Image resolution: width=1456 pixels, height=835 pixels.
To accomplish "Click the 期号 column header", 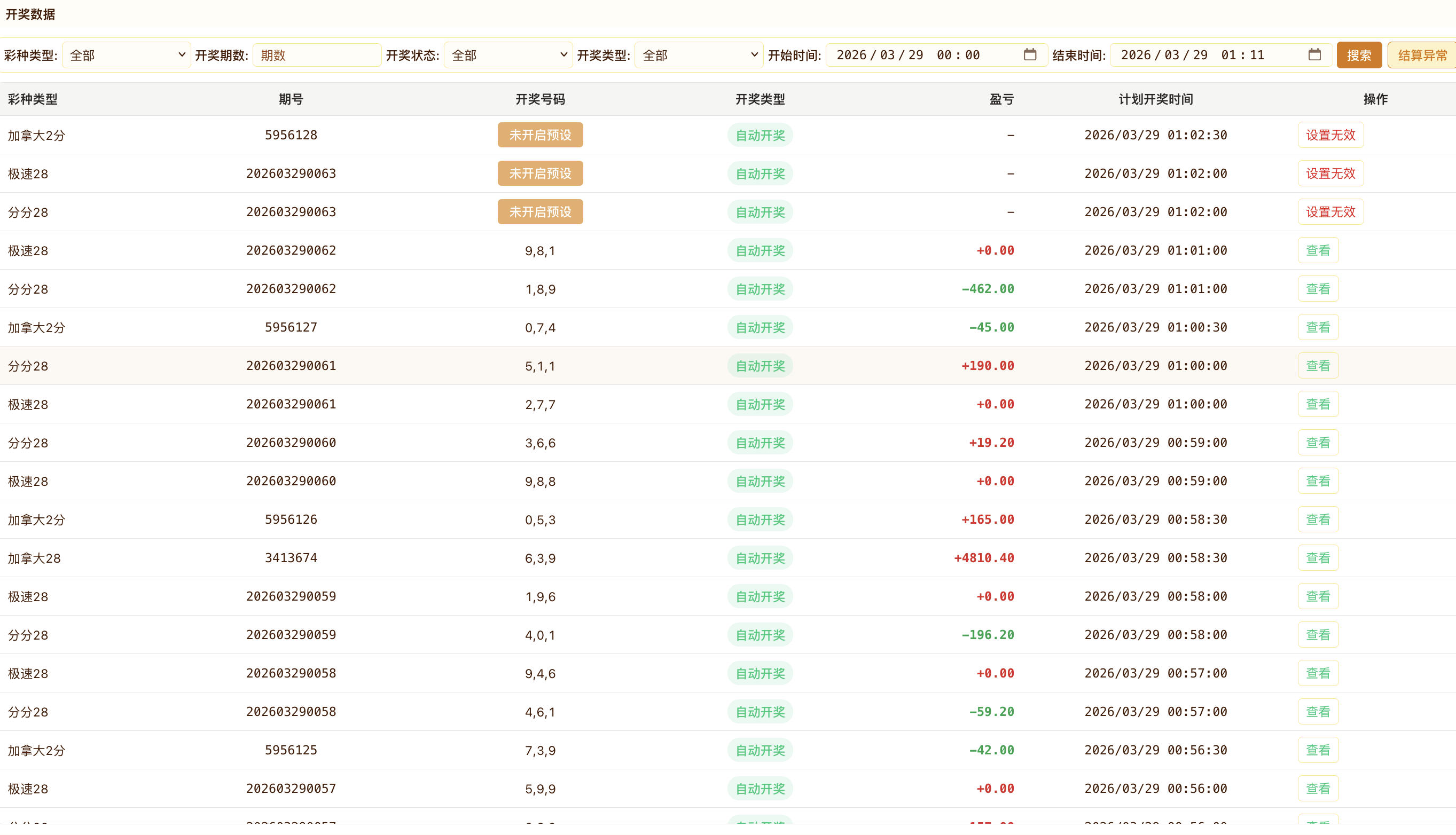I will pos(291,99).
